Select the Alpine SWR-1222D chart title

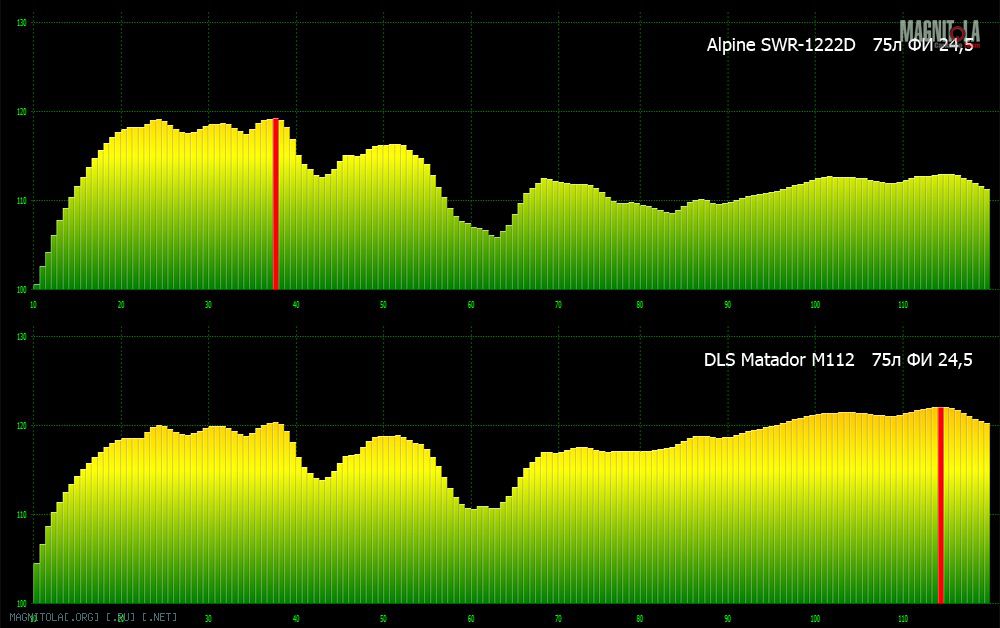click(781, 46)
